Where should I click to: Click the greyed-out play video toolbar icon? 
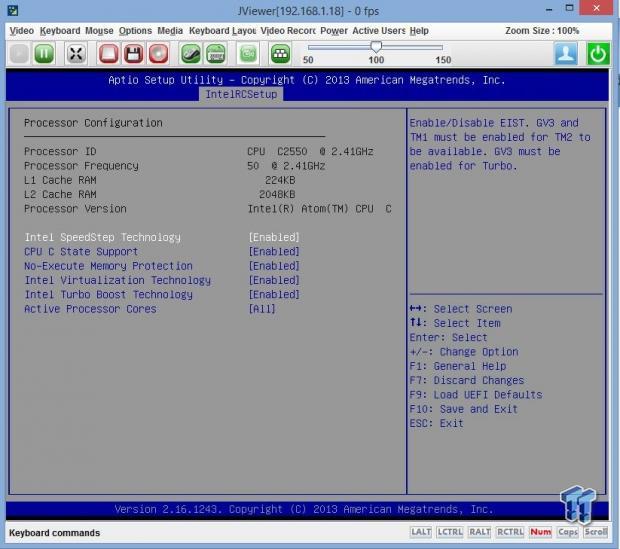pyautogui.click(x=19, y=54)
